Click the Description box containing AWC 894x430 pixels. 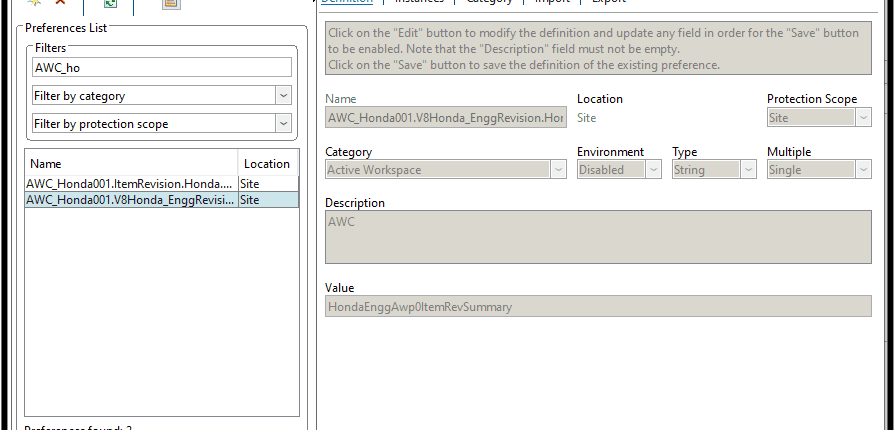pos(598,237)
